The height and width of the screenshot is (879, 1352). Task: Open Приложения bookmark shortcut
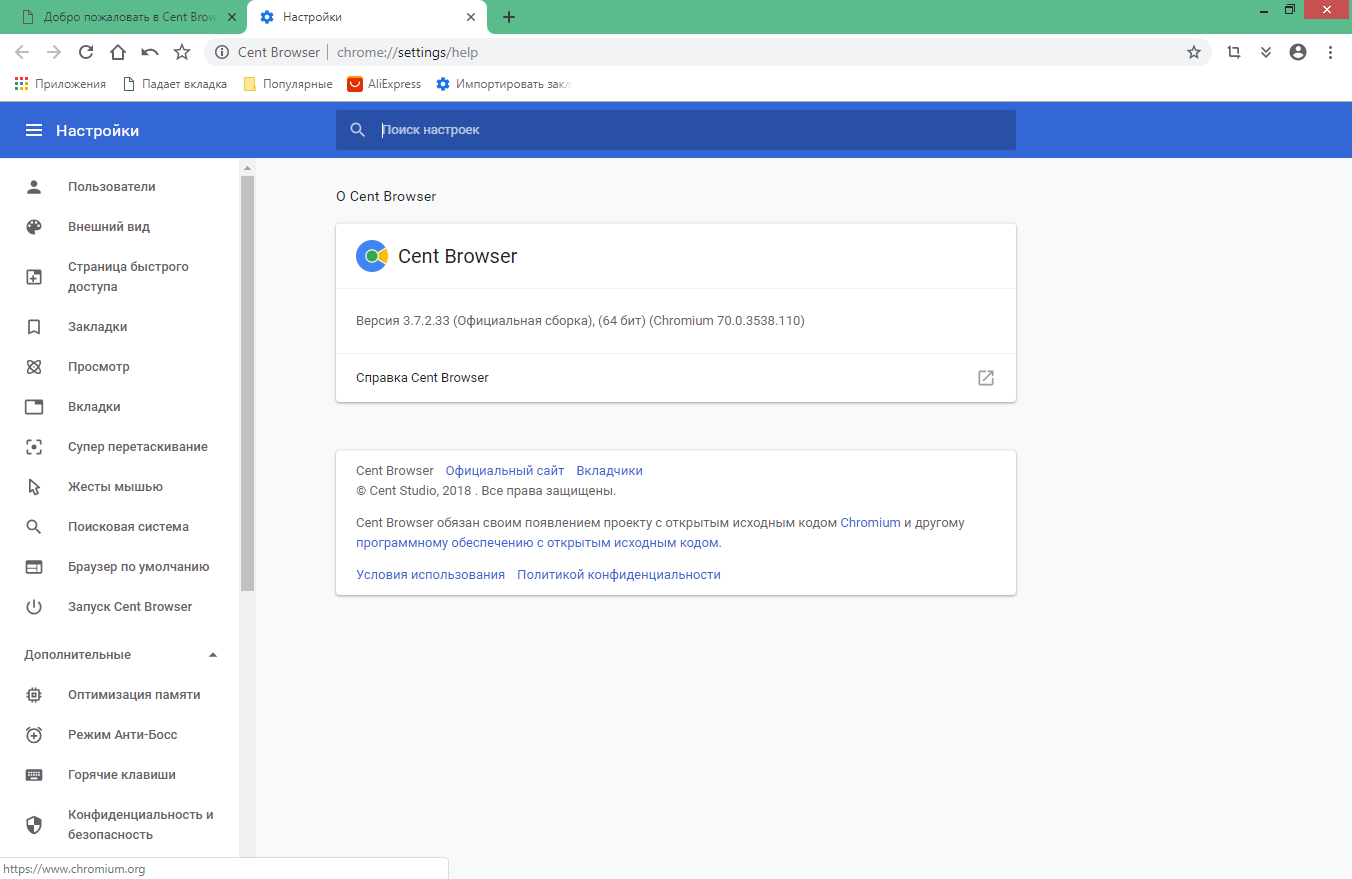point(60,84)
